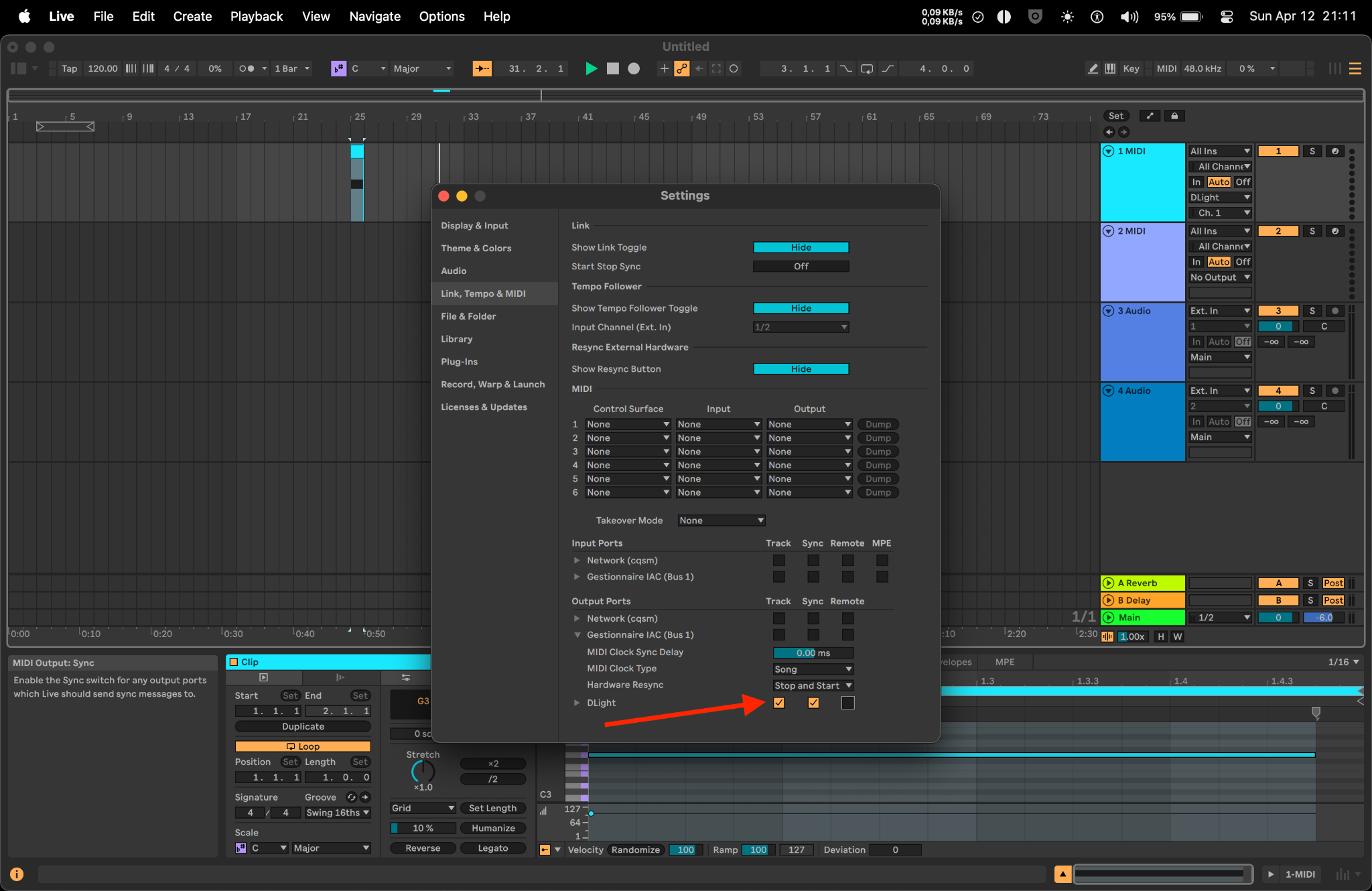Viewport: 1372px width, 891px height.
Task: Enable the DLight output Remote checkbox
Action: (847, 703)
